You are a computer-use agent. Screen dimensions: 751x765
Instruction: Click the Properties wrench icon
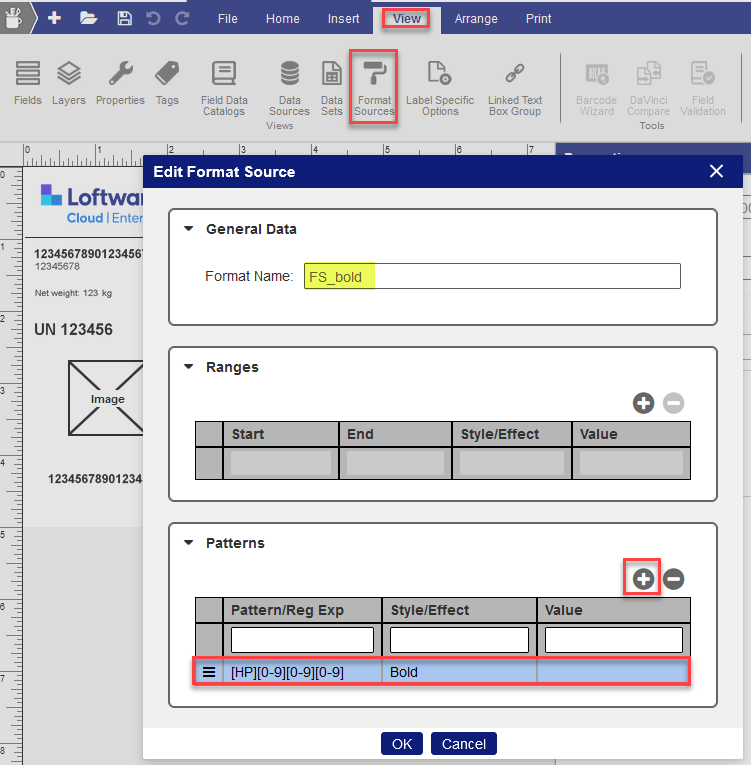click(121, 75)
